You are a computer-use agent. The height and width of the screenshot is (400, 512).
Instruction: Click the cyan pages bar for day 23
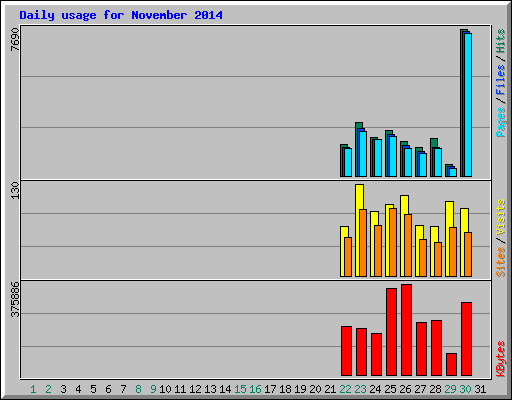(363, 154)
